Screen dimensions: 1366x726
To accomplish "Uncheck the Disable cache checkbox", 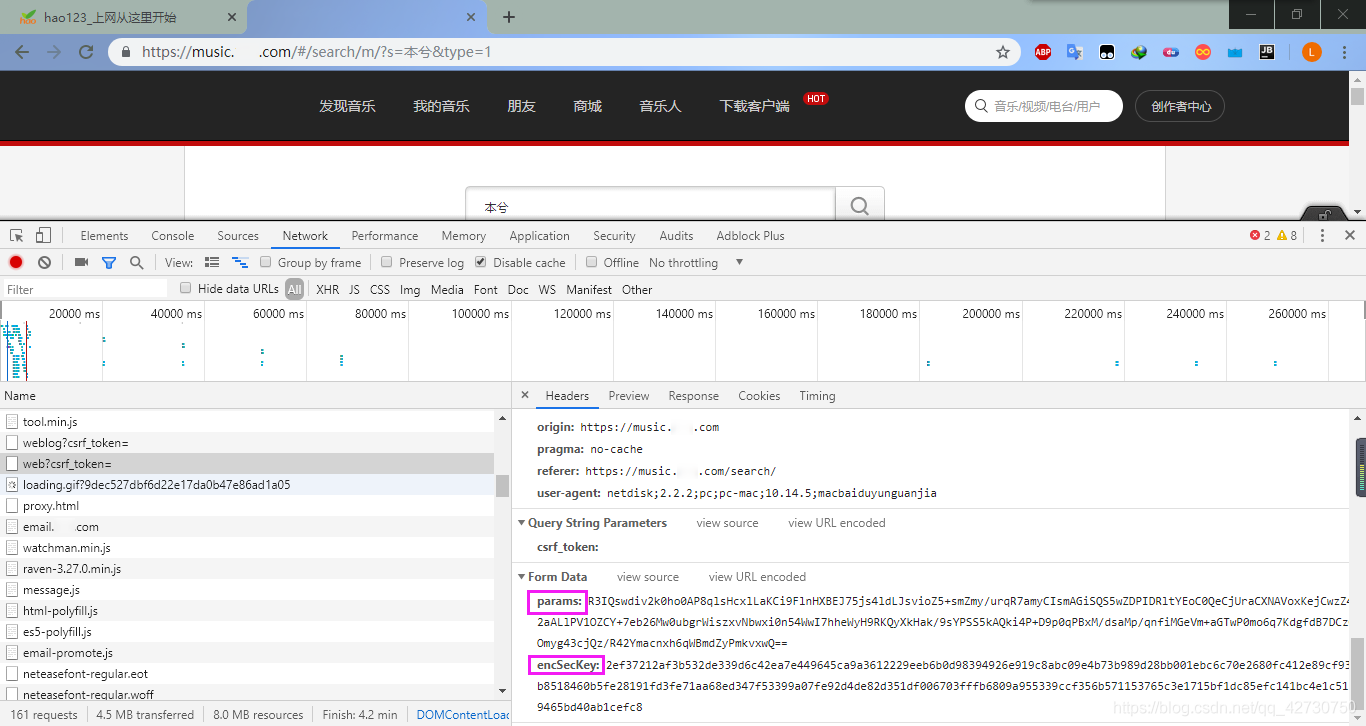I will click(481, 262).
